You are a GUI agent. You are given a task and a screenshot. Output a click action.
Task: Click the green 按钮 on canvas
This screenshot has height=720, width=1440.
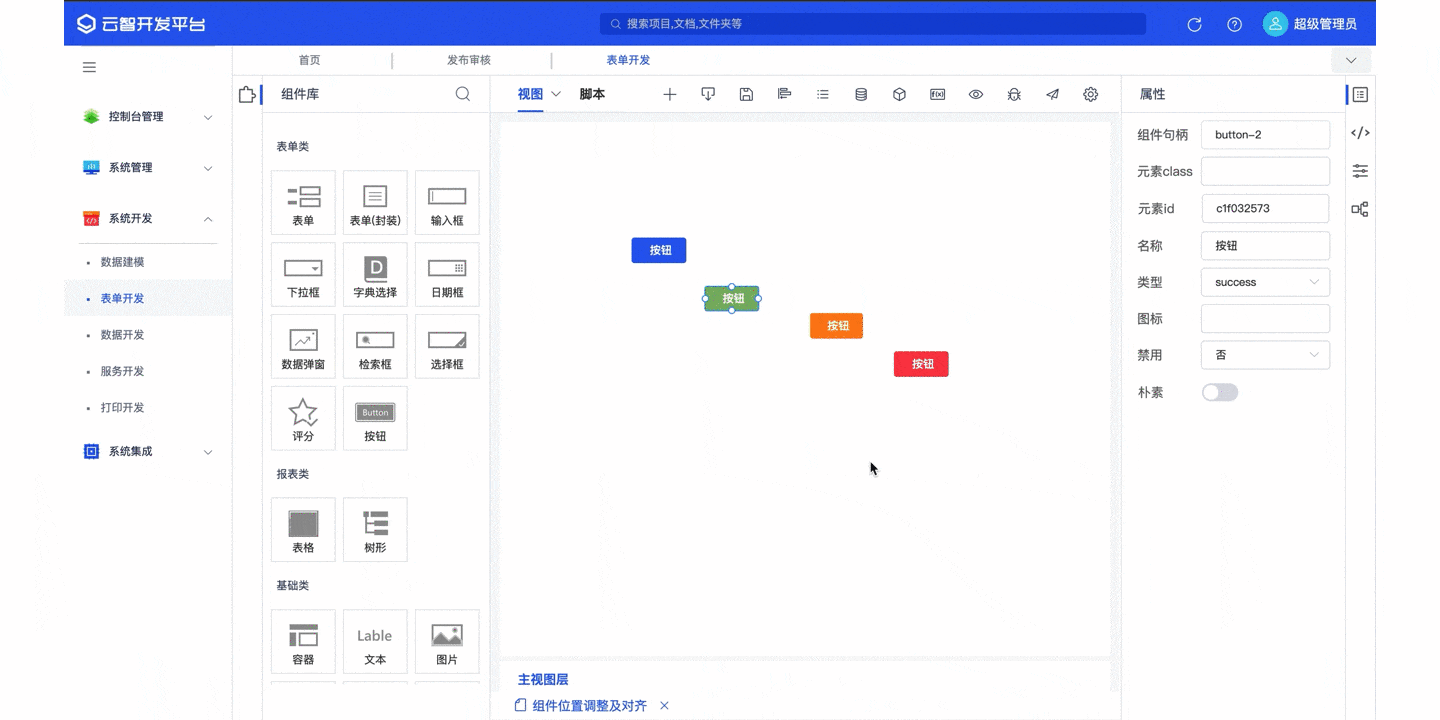click(732, 298)
